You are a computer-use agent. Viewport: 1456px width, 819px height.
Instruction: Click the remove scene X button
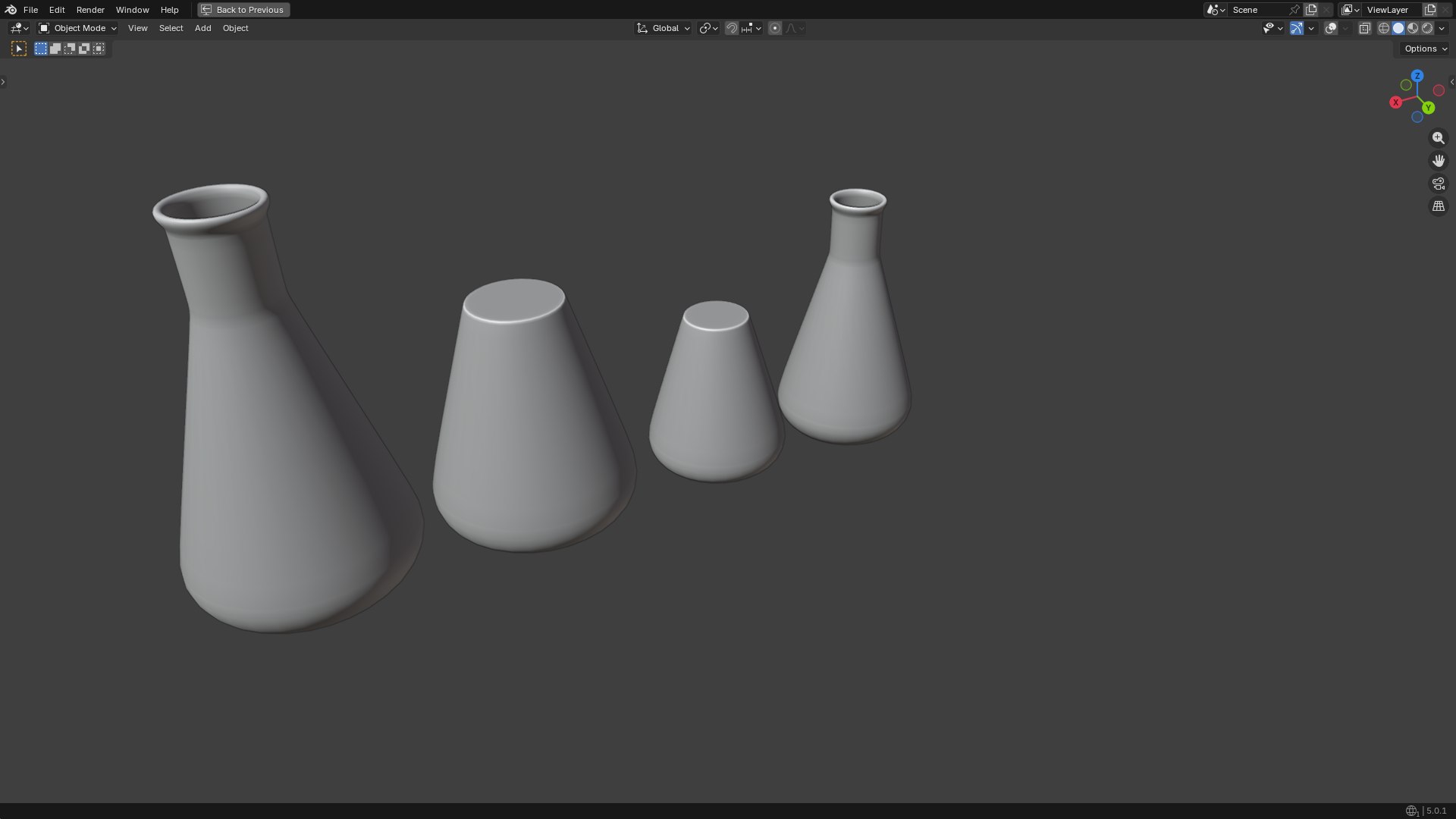(x=1326, y=10)
